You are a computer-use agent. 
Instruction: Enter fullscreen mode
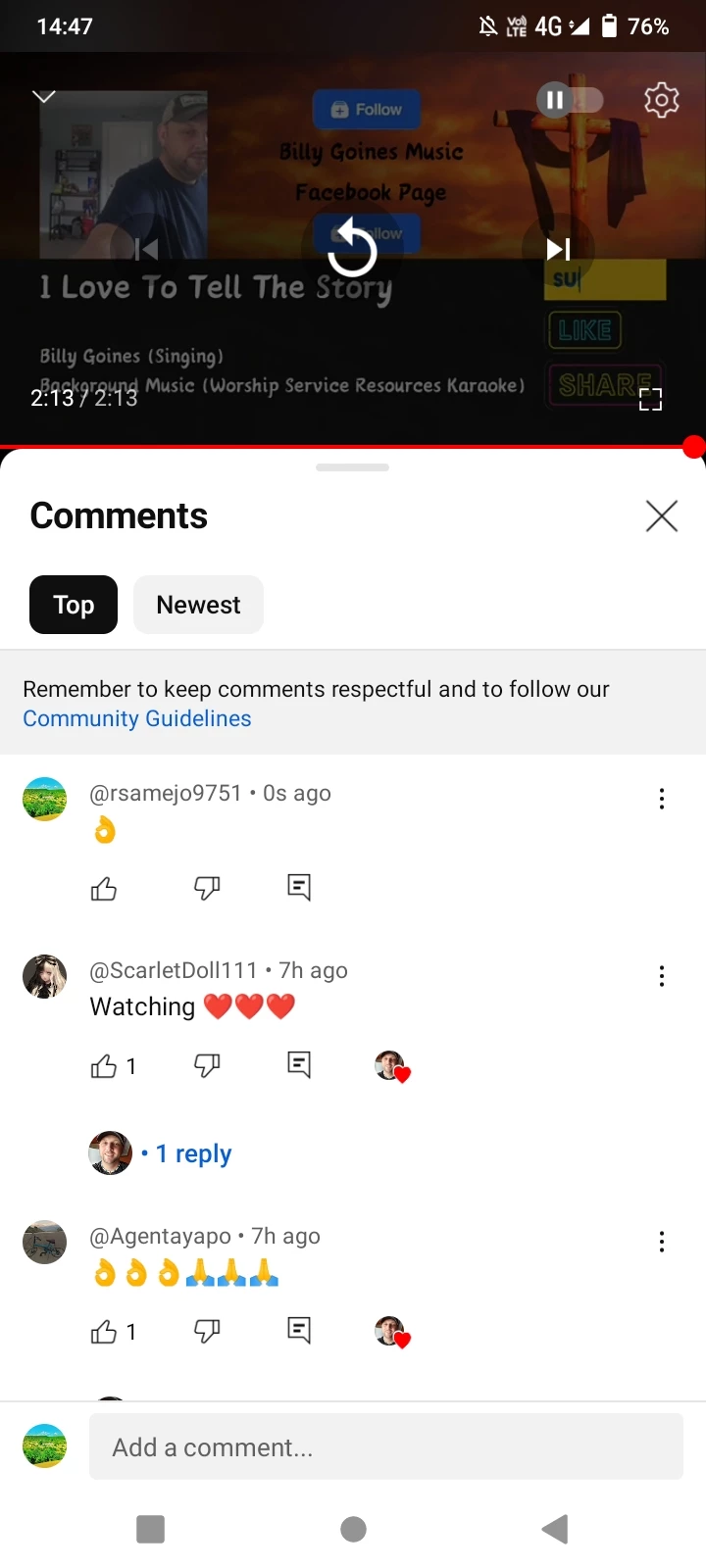[x=651, y=399]
